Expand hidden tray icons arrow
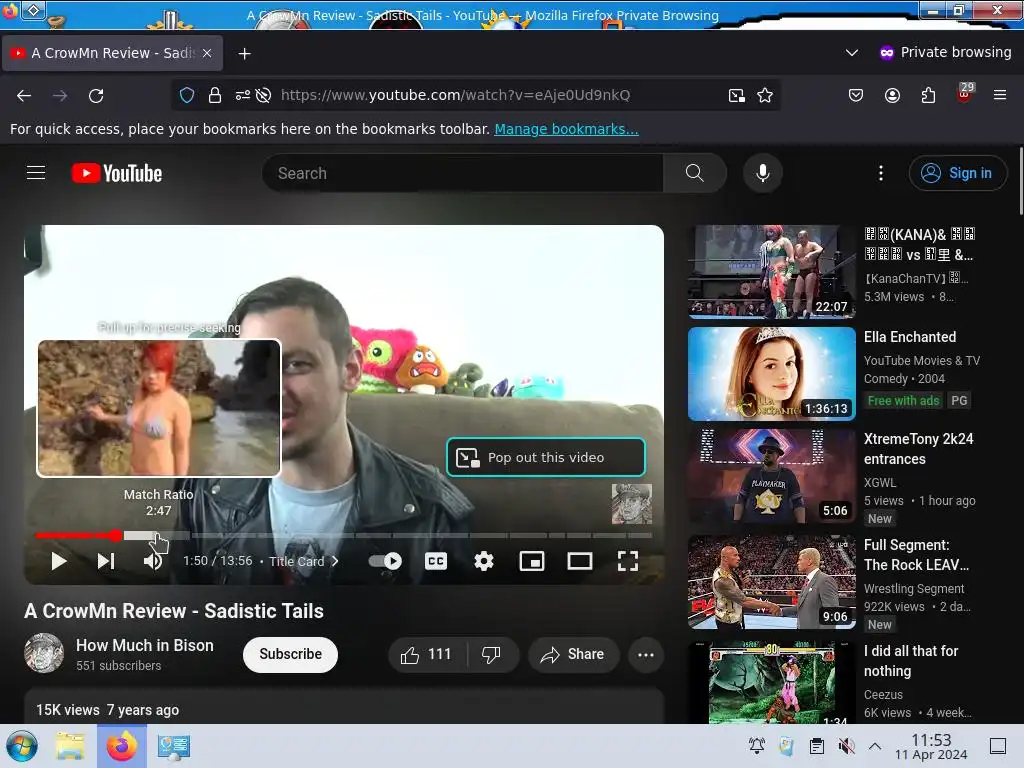This screenshot has height=768, width=1024. point(874,746)
